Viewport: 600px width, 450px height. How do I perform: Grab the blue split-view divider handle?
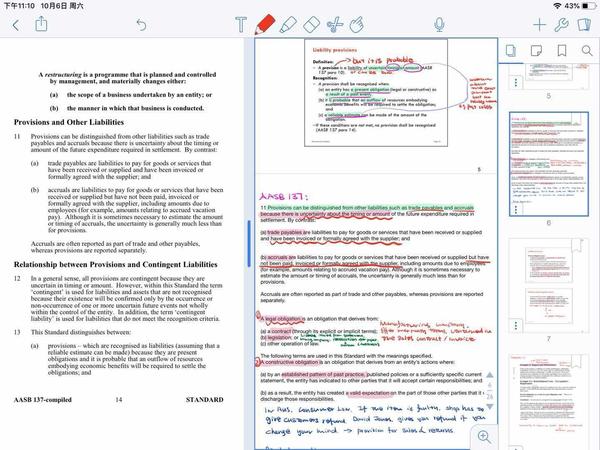pyautogui.click(x=249, y=243)
